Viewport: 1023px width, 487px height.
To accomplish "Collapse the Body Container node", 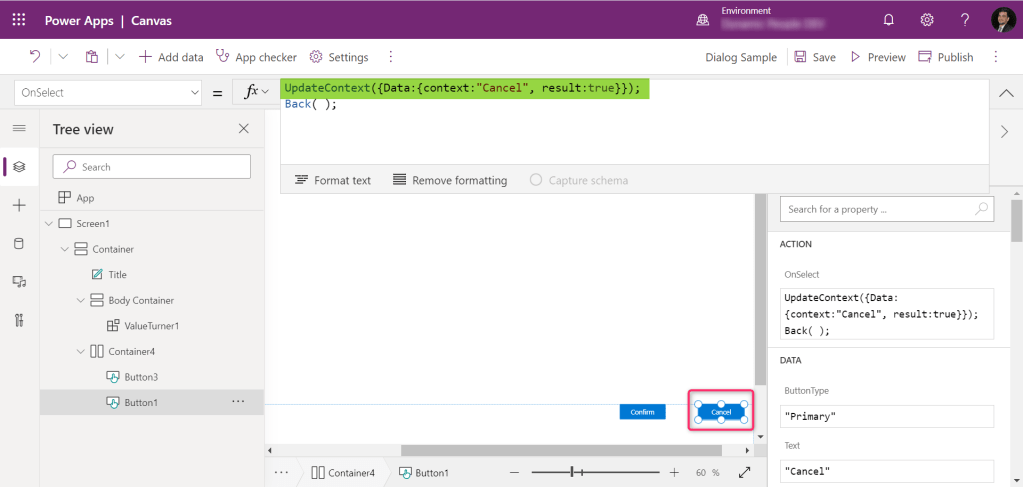I will (81, 300).
